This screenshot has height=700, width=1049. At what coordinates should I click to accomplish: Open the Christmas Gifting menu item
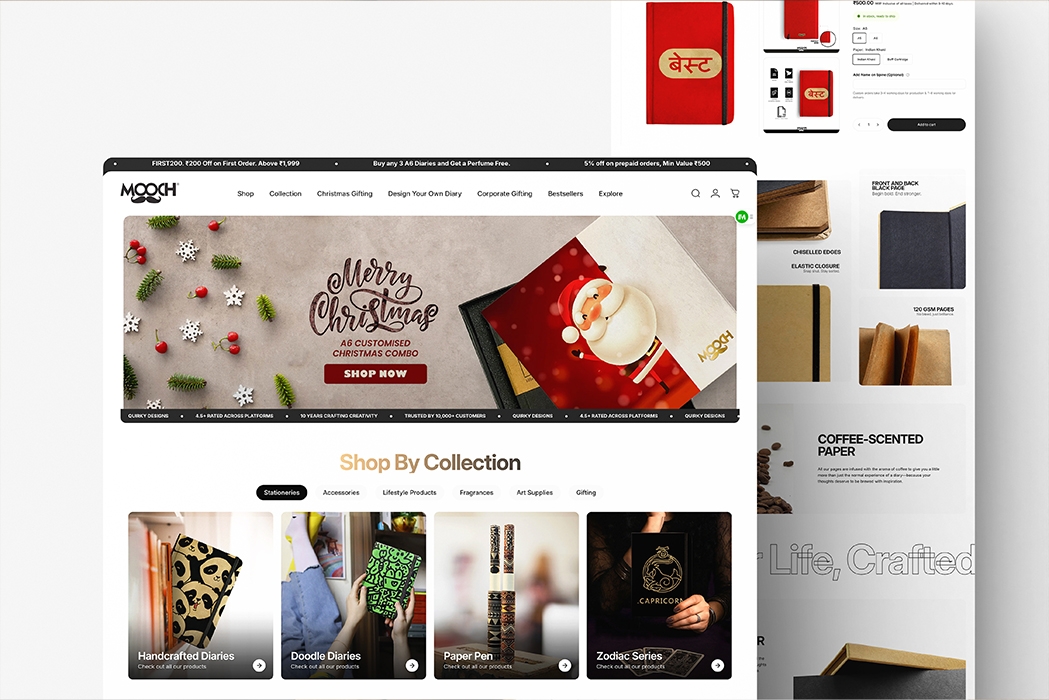pyautogui.click(x=345, y=193)
